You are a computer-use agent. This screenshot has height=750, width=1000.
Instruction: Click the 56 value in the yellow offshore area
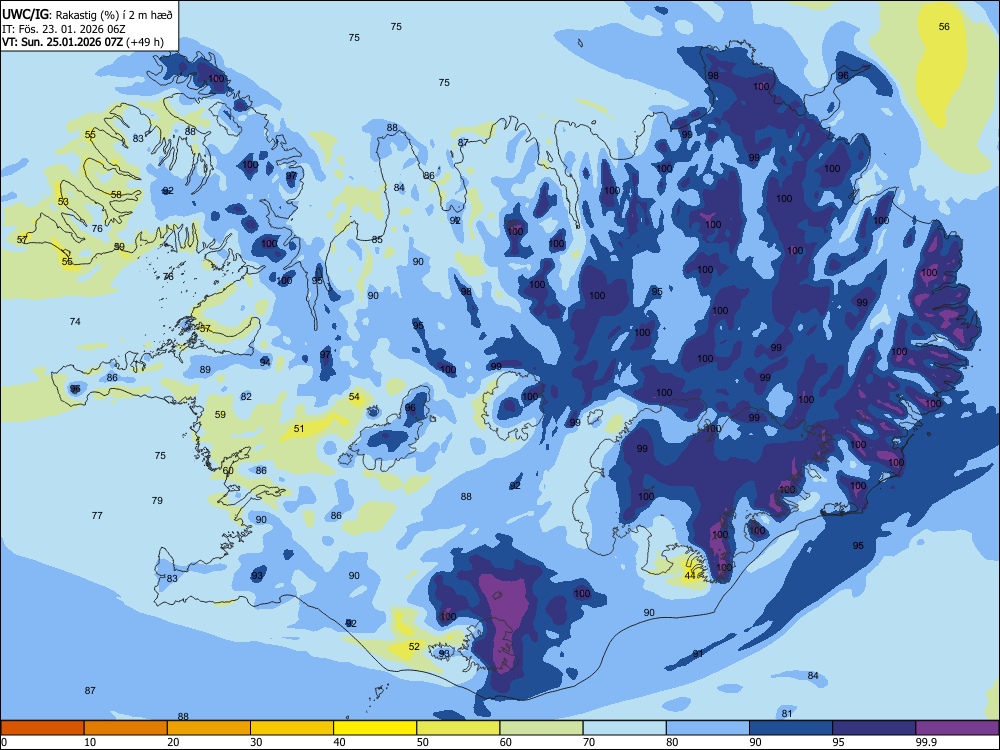coord(944,27)
